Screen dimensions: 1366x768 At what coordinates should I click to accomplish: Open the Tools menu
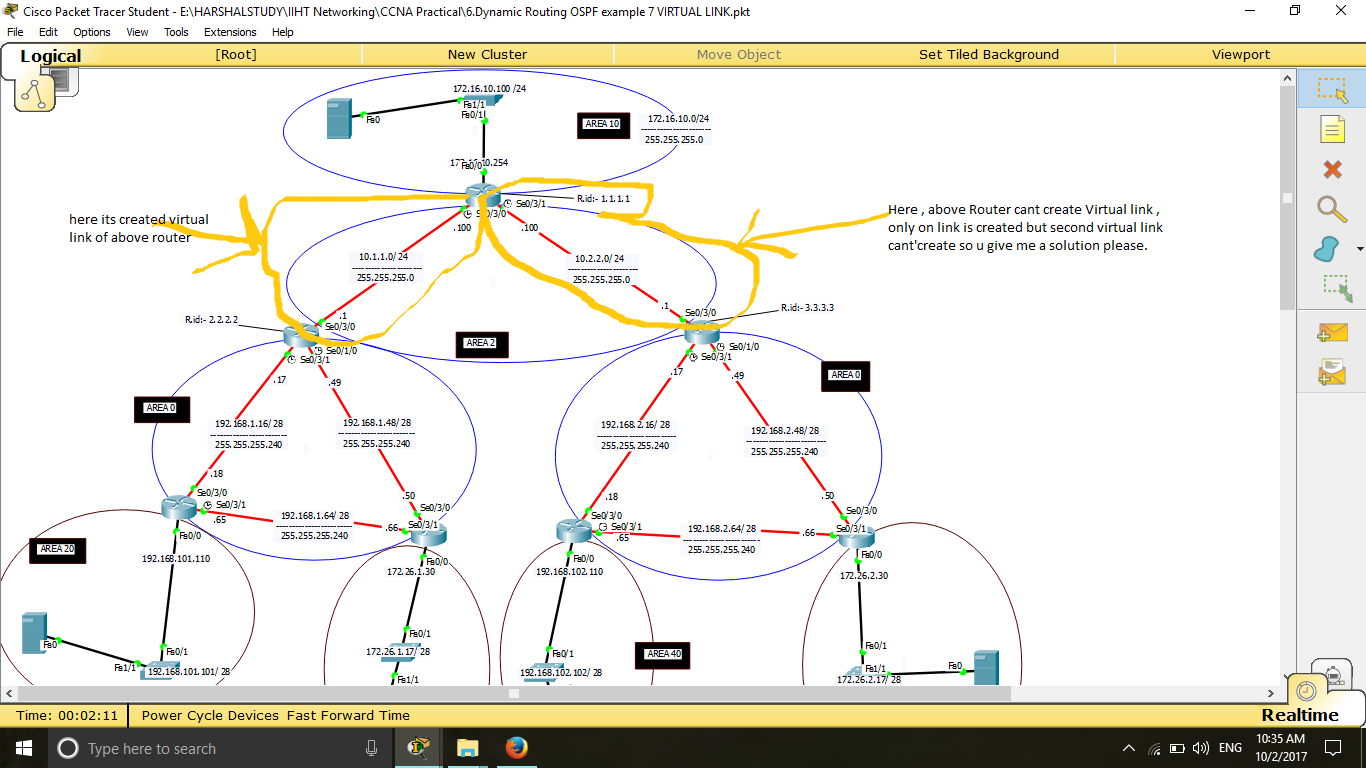[176, 31]
